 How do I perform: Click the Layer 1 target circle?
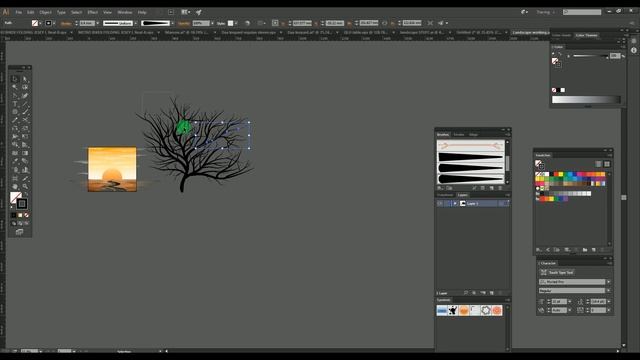pyautogui.click(x=502, y=203)
